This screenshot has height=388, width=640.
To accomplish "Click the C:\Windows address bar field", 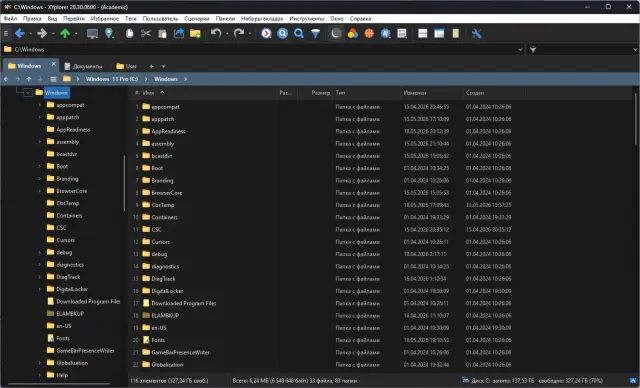I will click(x=261, y=49).
